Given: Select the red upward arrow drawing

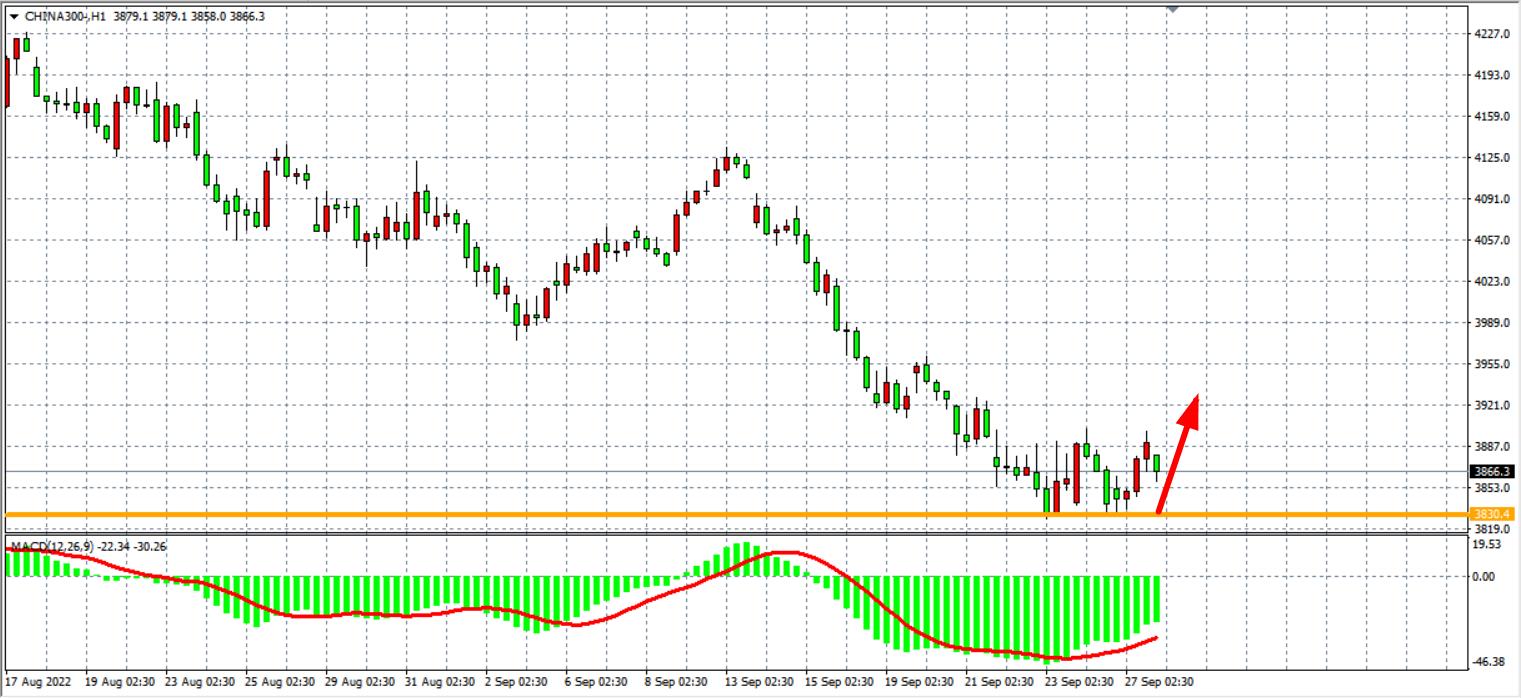Looking at the screenshot, I should [x=1178, y=457].
